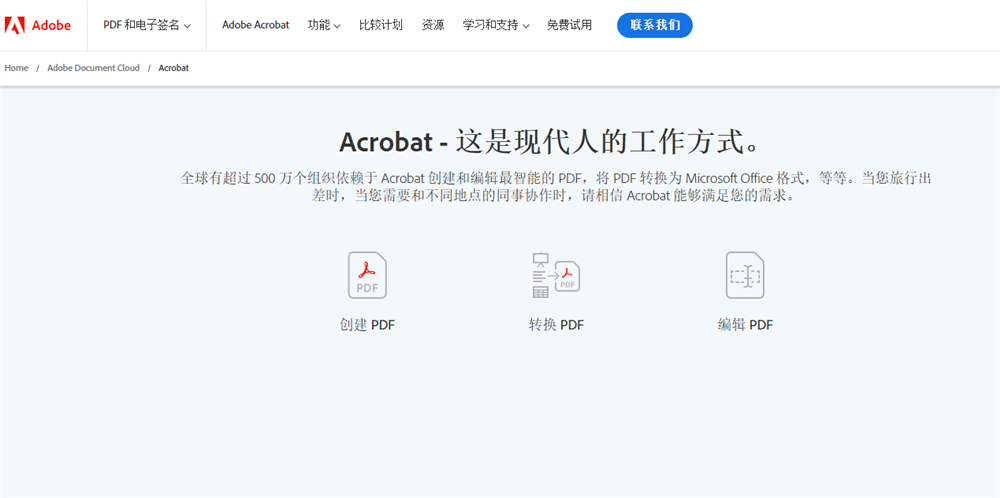Go to Home breadcrumb link
Viewport: 1000px width, 498px height.
pos(17,68)
